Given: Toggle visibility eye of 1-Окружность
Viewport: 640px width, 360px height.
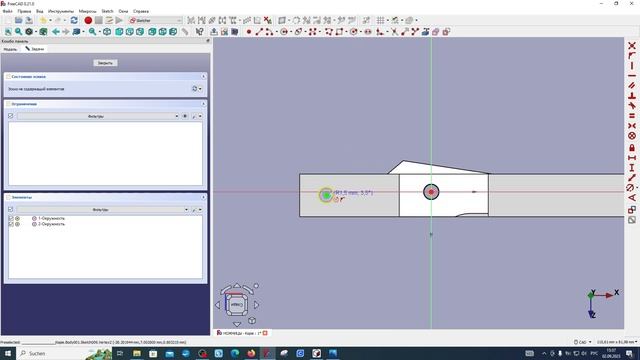Looking at the screenshot, I should click(18, 218).
